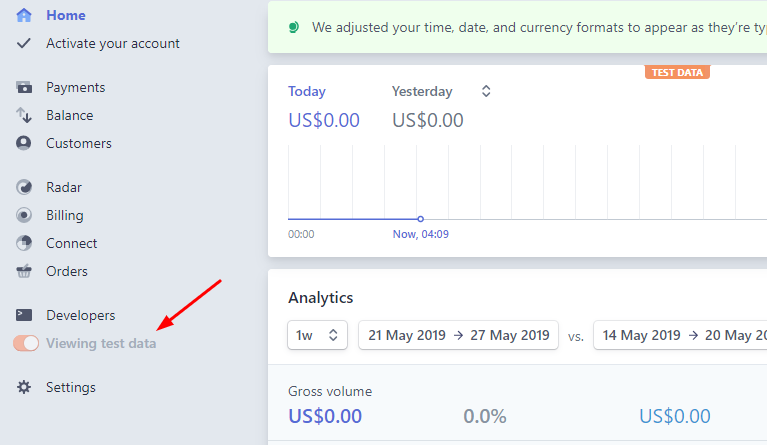Viewport: 767px width, 445px height.
Task: Click the Gross volume US$0.00 value
Action: (x=325, y=416)
